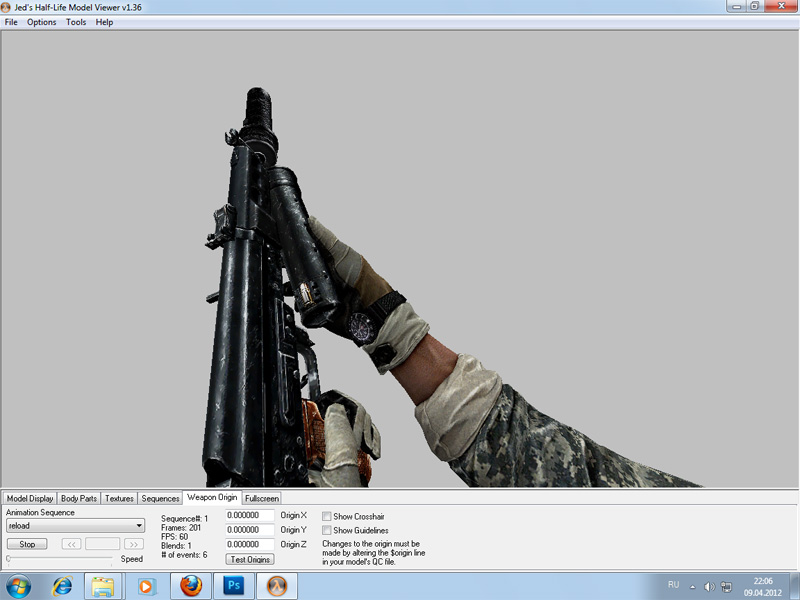
Task: Switch to the Model Display tab
Action: click(x=30, y=498)
